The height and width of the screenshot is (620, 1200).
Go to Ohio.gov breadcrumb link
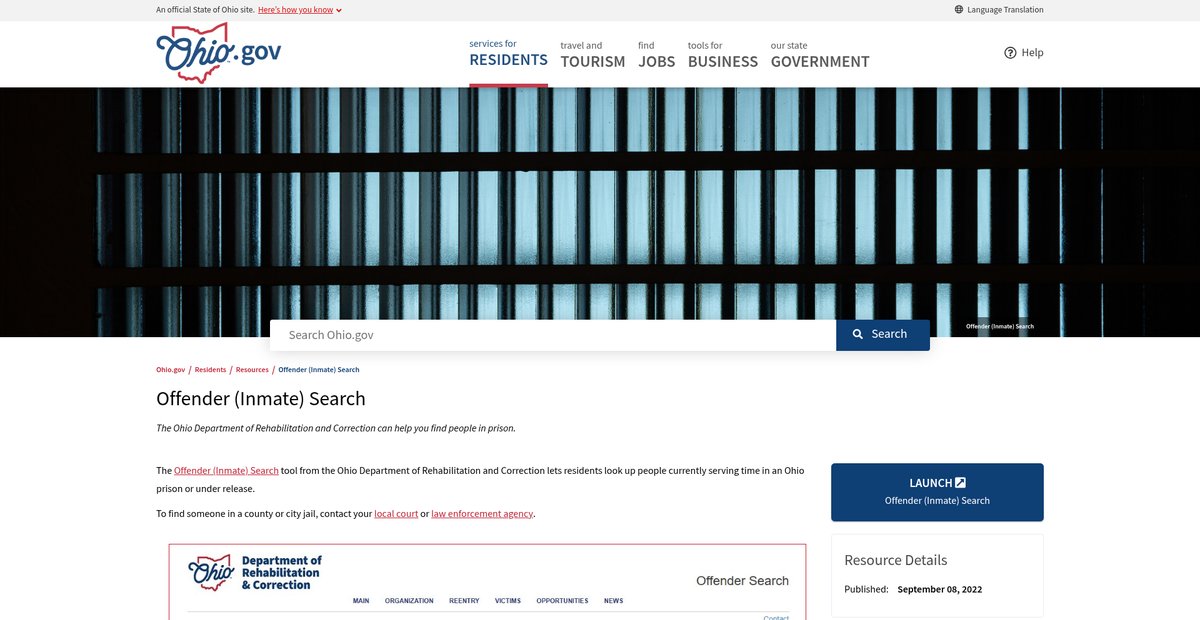(x=170, y=370)
